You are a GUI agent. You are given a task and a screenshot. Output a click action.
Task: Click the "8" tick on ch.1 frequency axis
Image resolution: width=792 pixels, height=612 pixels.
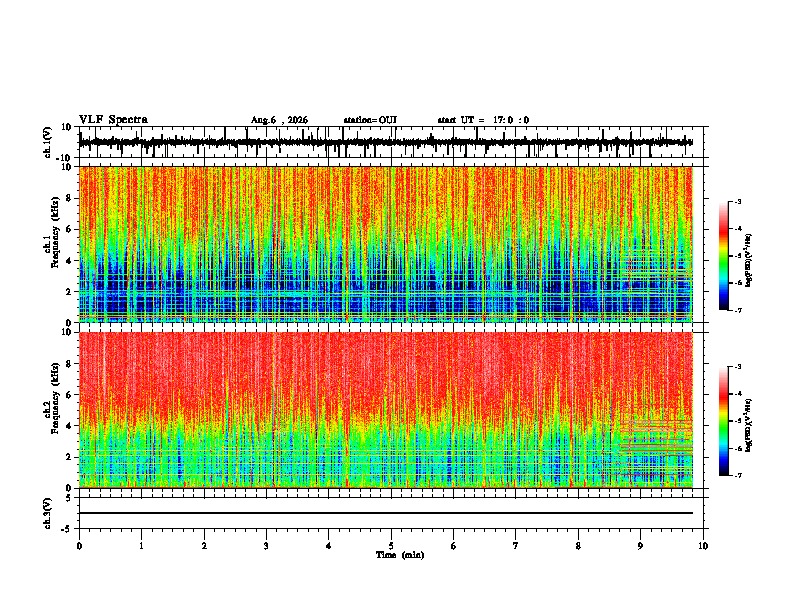pyautogui.click(x=70, y=198)
